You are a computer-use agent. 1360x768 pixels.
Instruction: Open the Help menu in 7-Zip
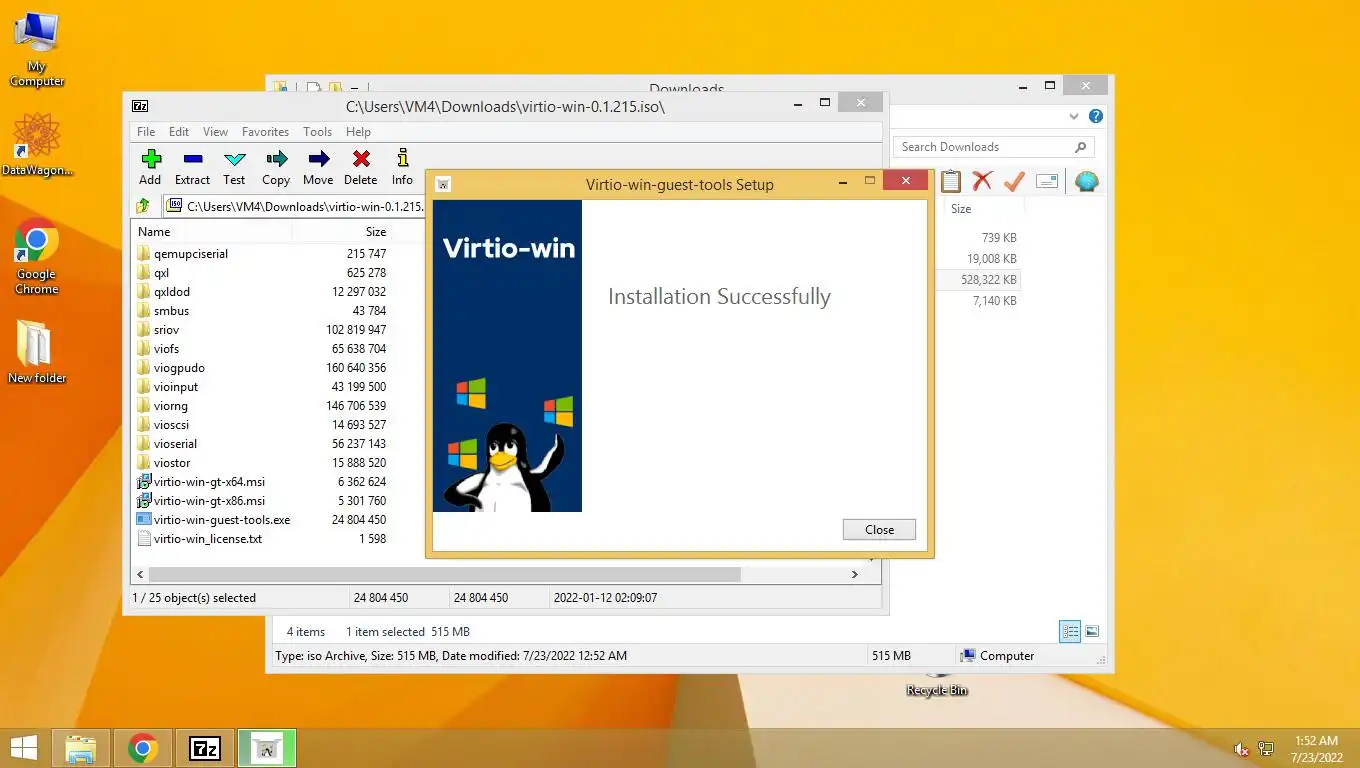tap(358, 132)
